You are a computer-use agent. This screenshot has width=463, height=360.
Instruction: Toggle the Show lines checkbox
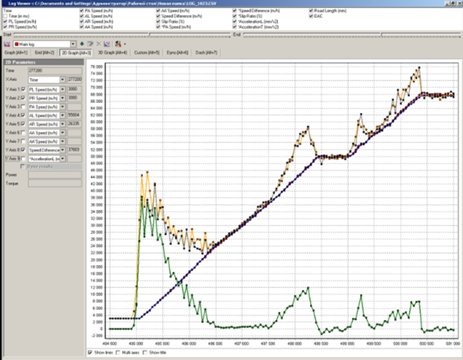[90, 352]
